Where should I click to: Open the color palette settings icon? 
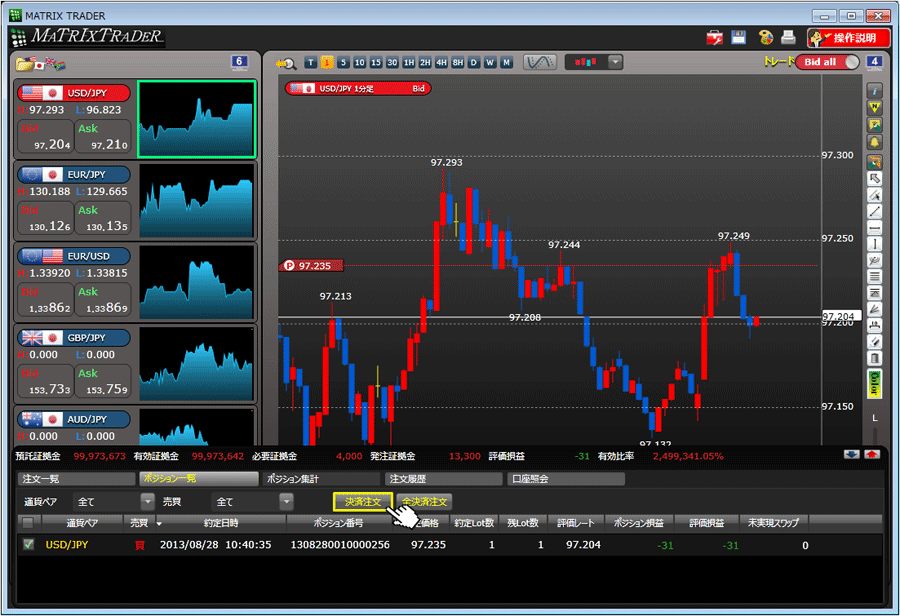tap(766, 38)
